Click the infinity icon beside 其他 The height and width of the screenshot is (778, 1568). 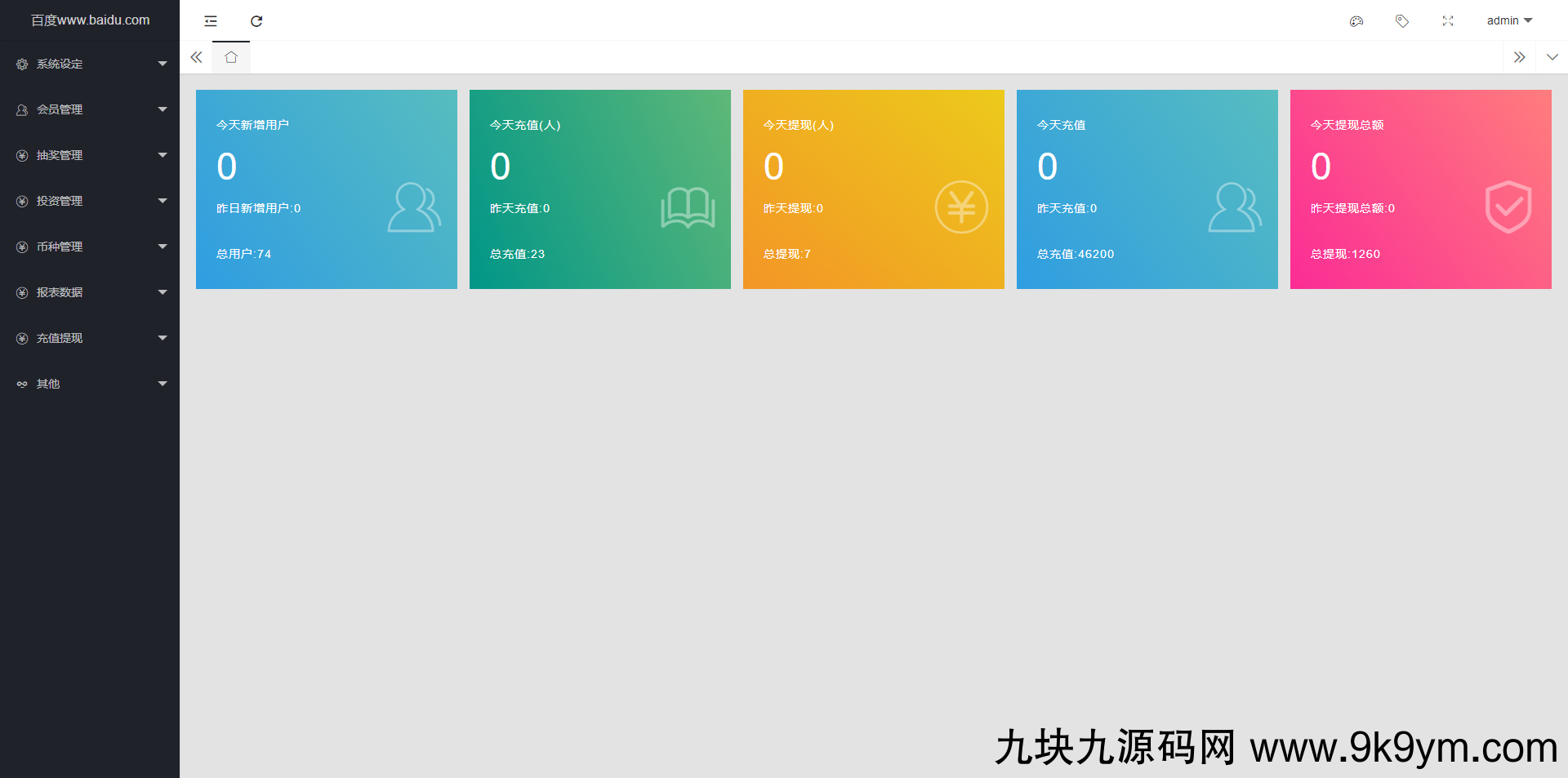pyautogui.click(x=21, y=383)
